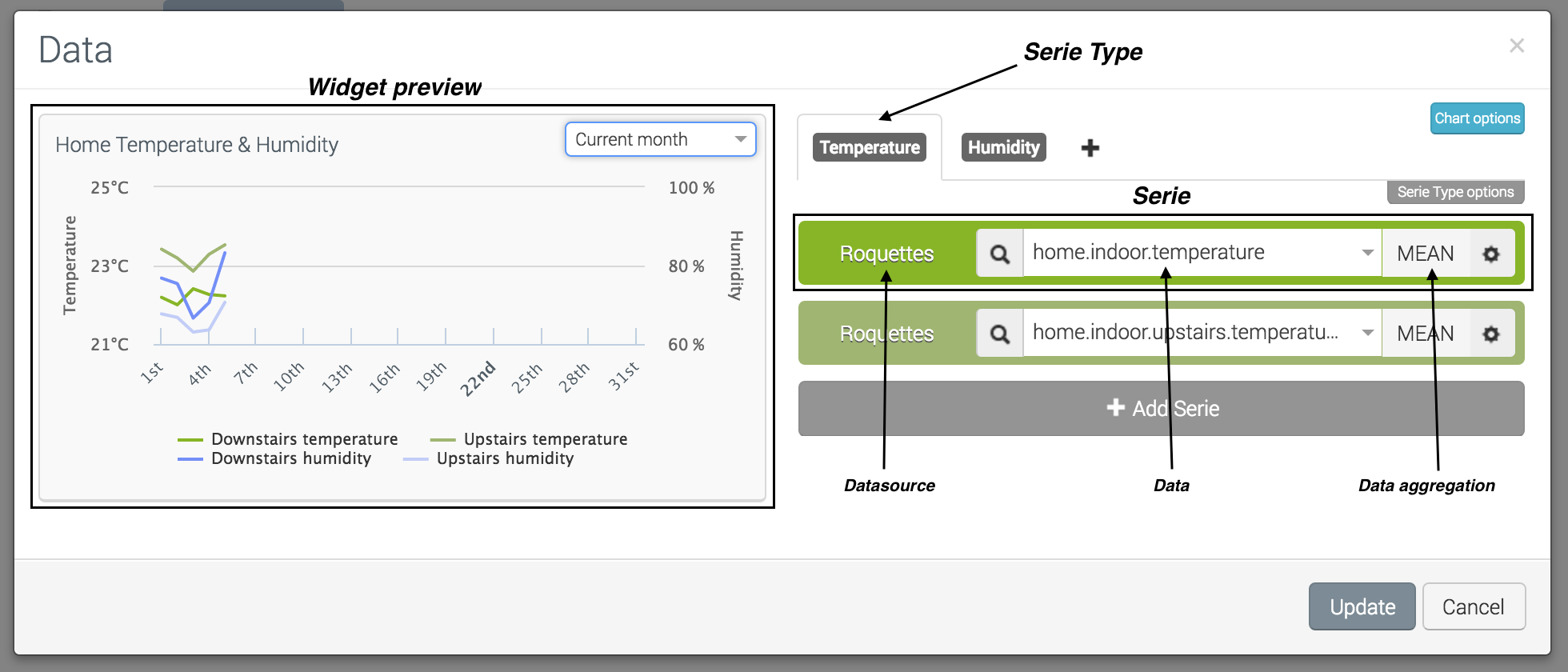Add a new serie type with plus icon

[1090, 148]
